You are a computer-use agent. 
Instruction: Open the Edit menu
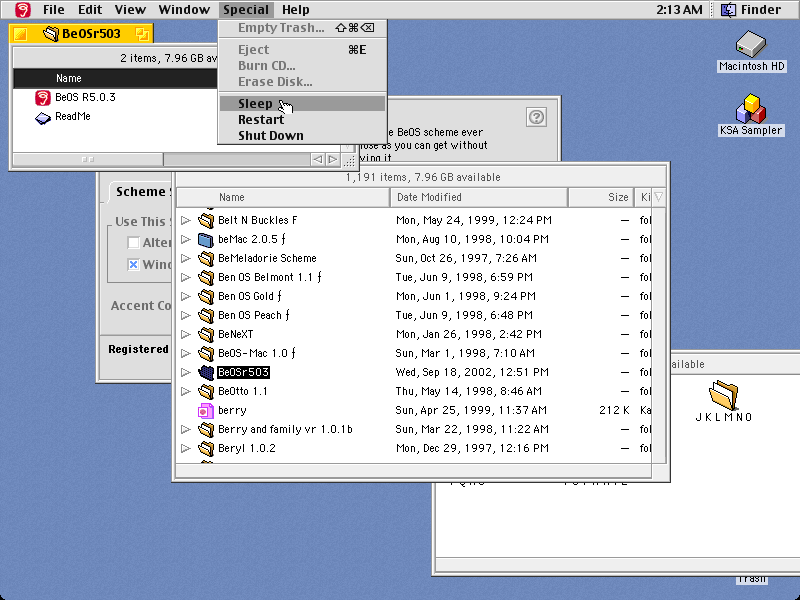[x=90, y=9]
